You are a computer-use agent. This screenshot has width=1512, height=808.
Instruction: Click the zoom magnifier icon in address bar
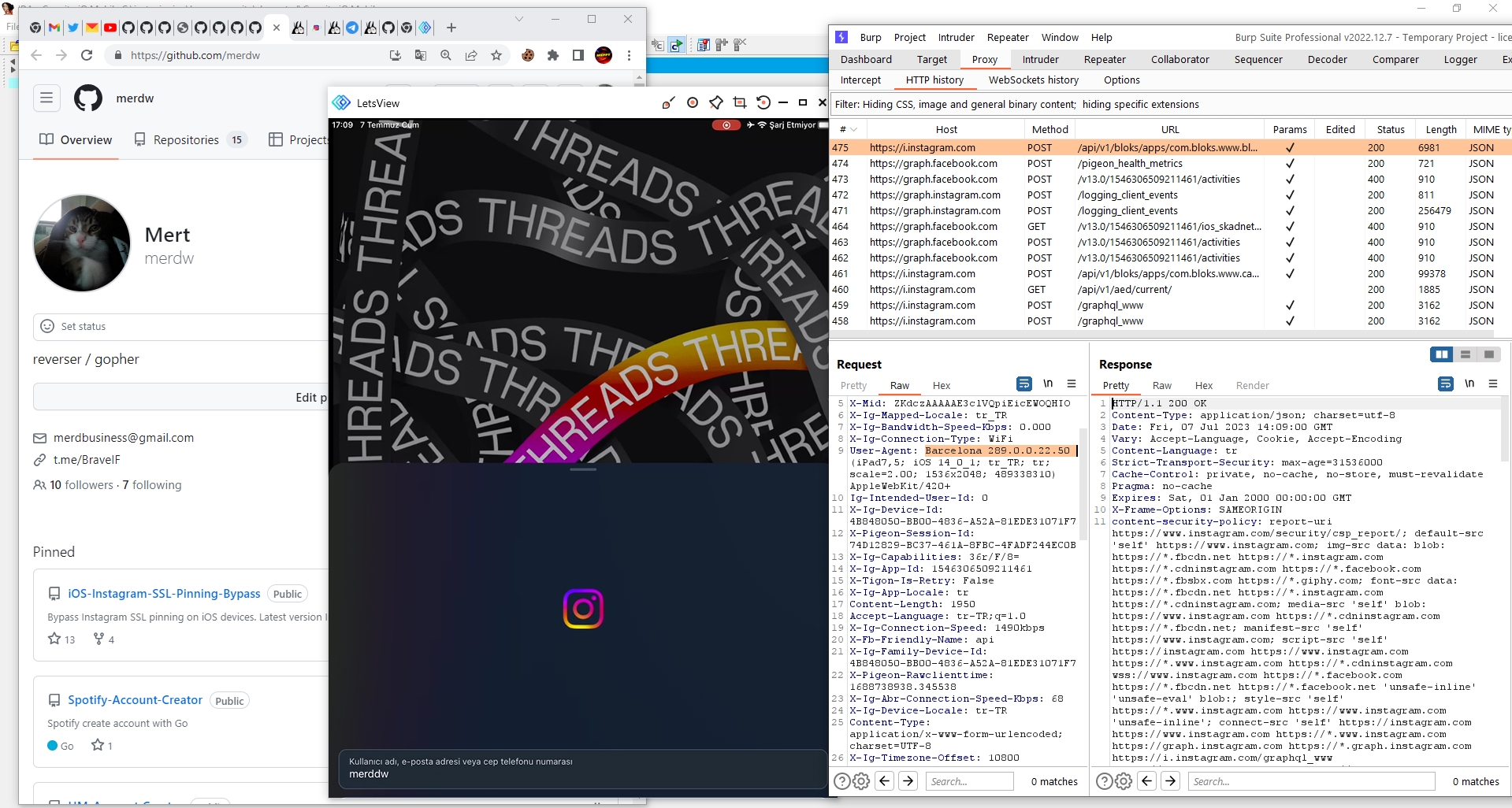[x=446, y=55]
